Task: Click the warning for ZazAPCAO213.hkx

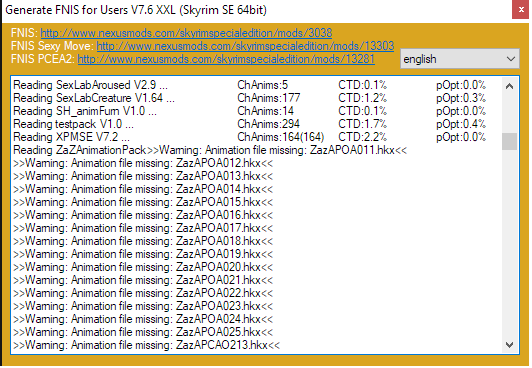Action: pos(147,345)
